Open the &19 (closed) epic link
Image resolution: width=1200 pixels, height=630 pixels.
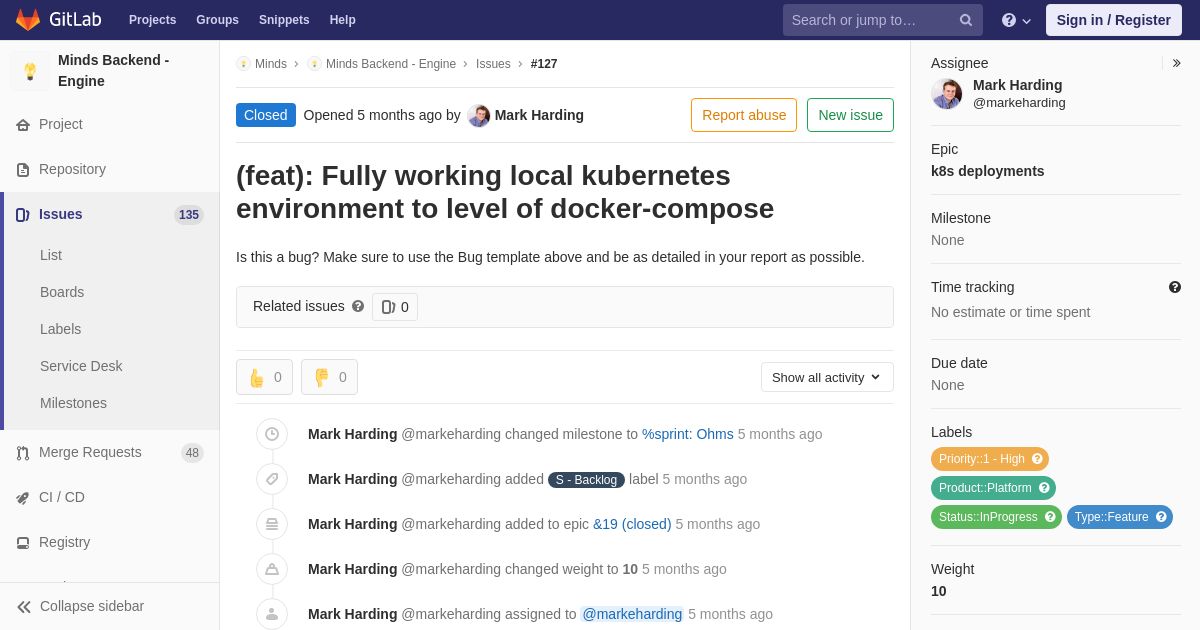[632, 524]
